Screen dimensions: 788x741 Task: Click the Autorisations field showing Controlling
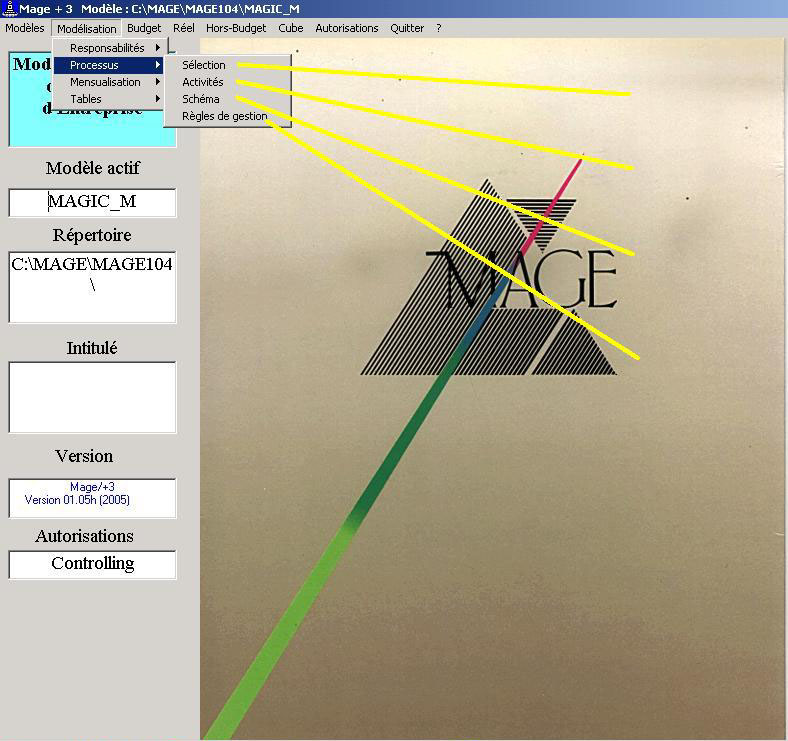point(92,565)
